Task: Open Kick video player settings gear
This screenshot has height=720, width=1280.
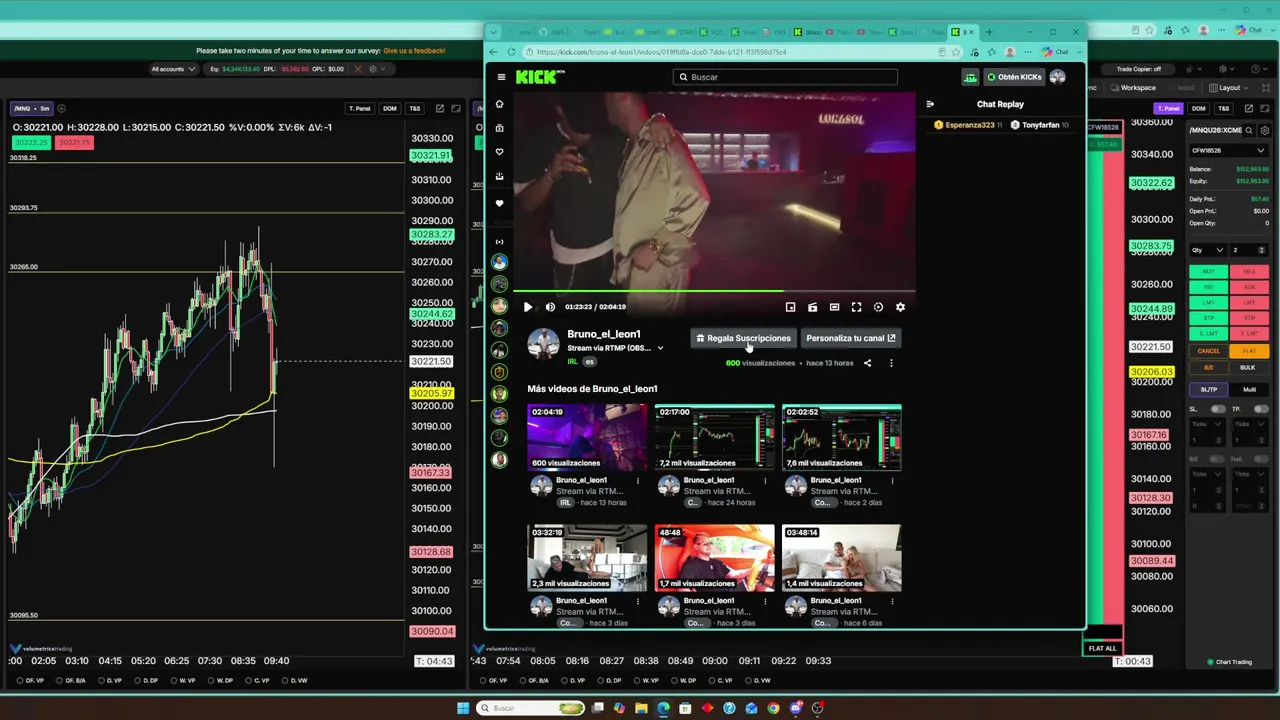Action: pos(900,307)
